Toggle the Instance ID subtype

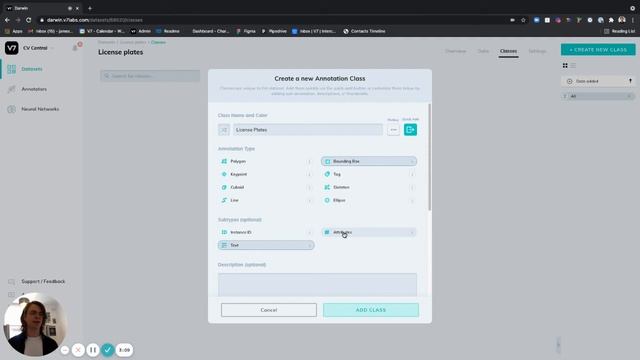(266, 232)
